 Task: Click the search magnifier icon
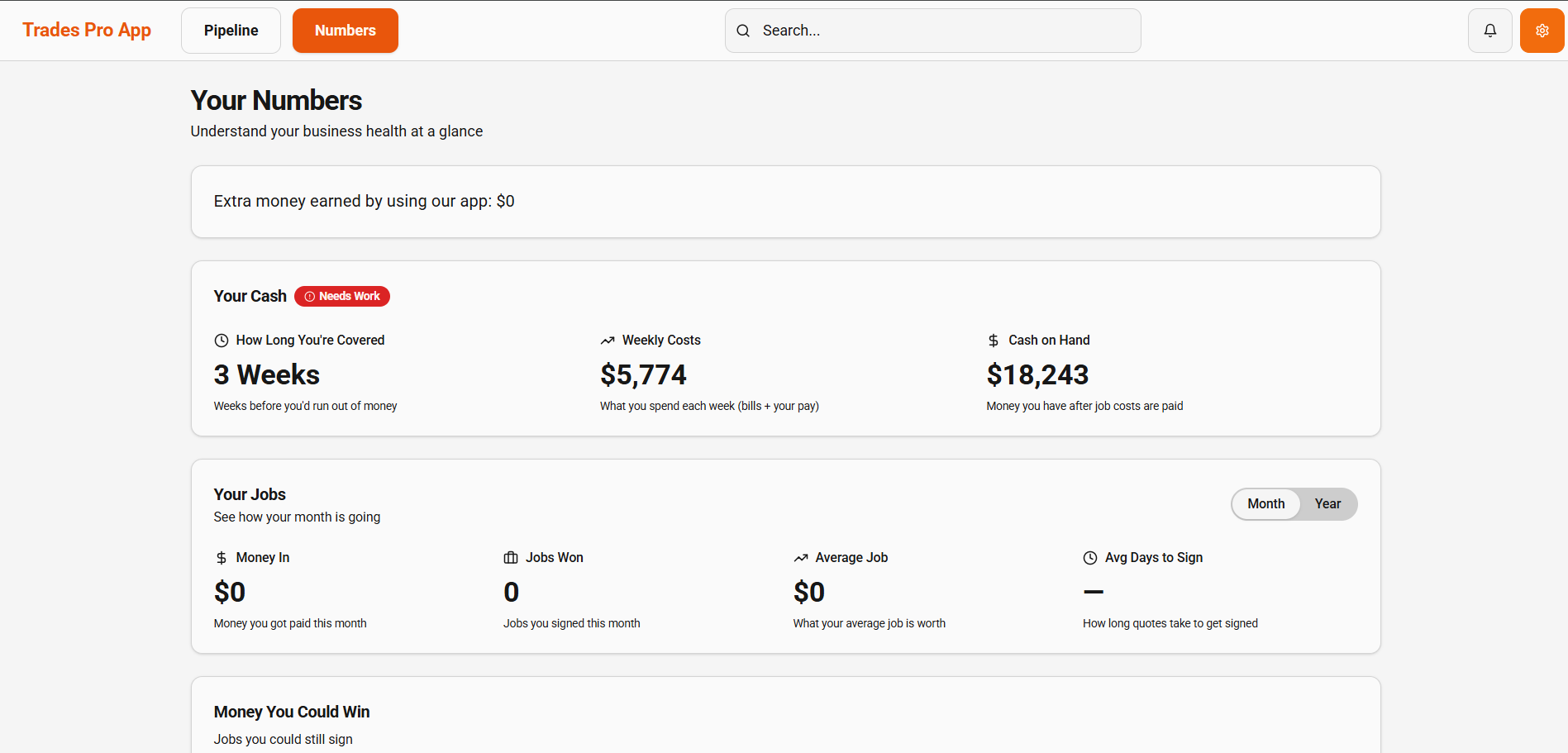743,30
